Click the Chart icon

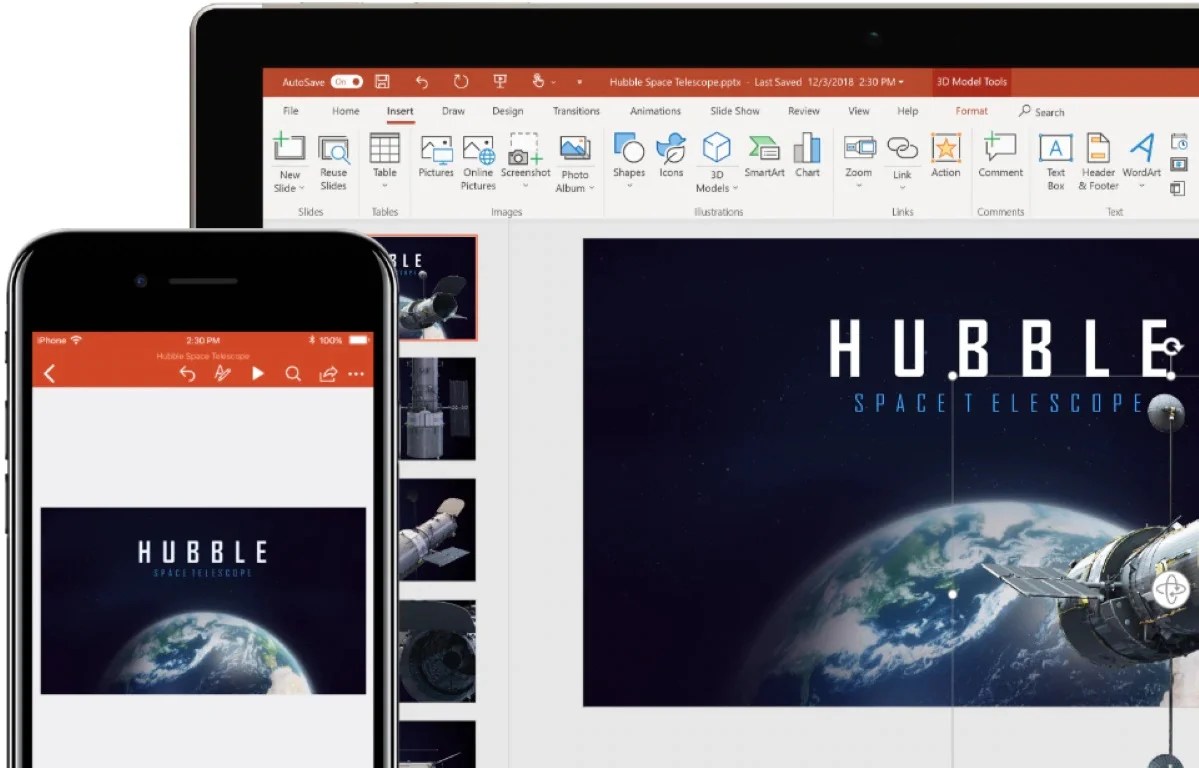[807, 148]
